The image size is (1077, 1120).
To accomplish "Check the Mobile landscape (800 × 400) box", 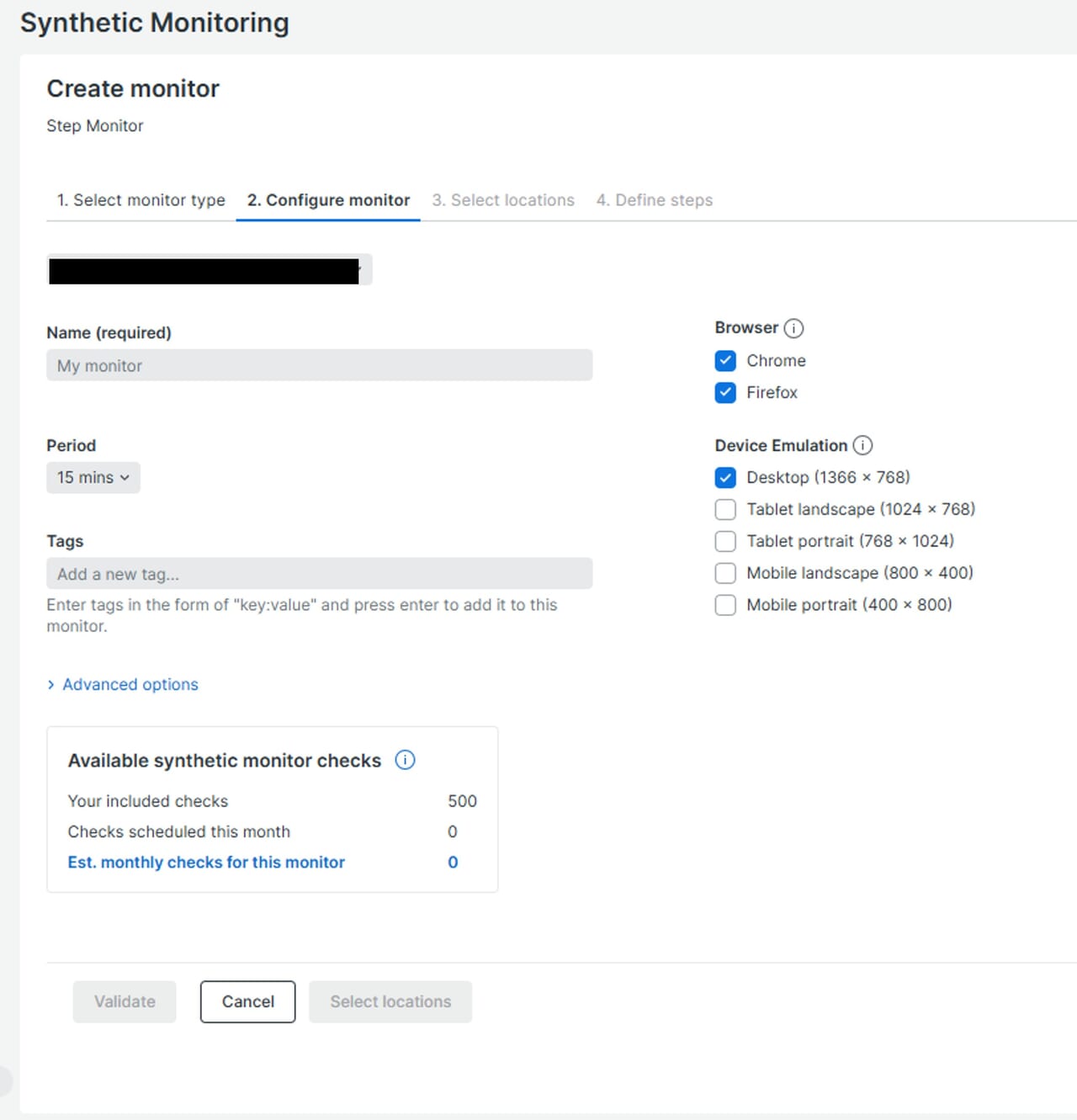I will (725, 573).
